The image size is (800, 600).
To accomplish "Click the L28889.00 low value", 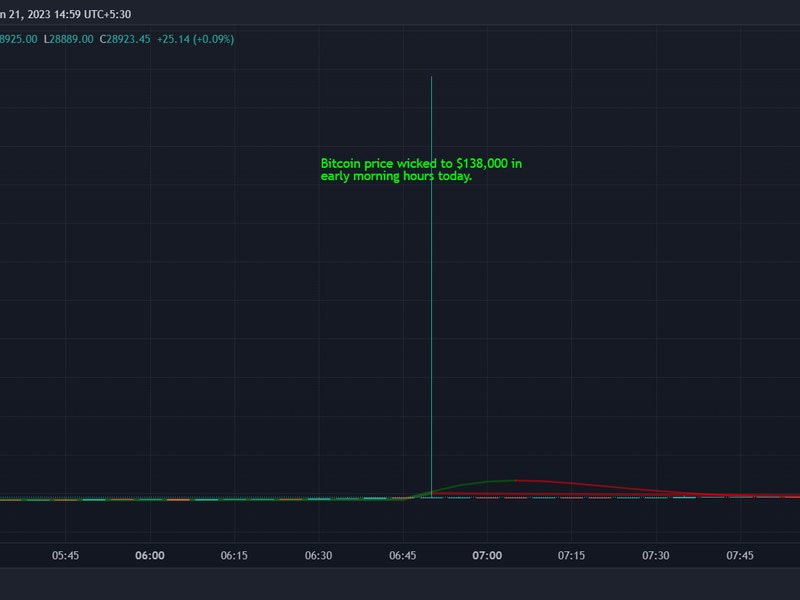I will coord(68,39).
